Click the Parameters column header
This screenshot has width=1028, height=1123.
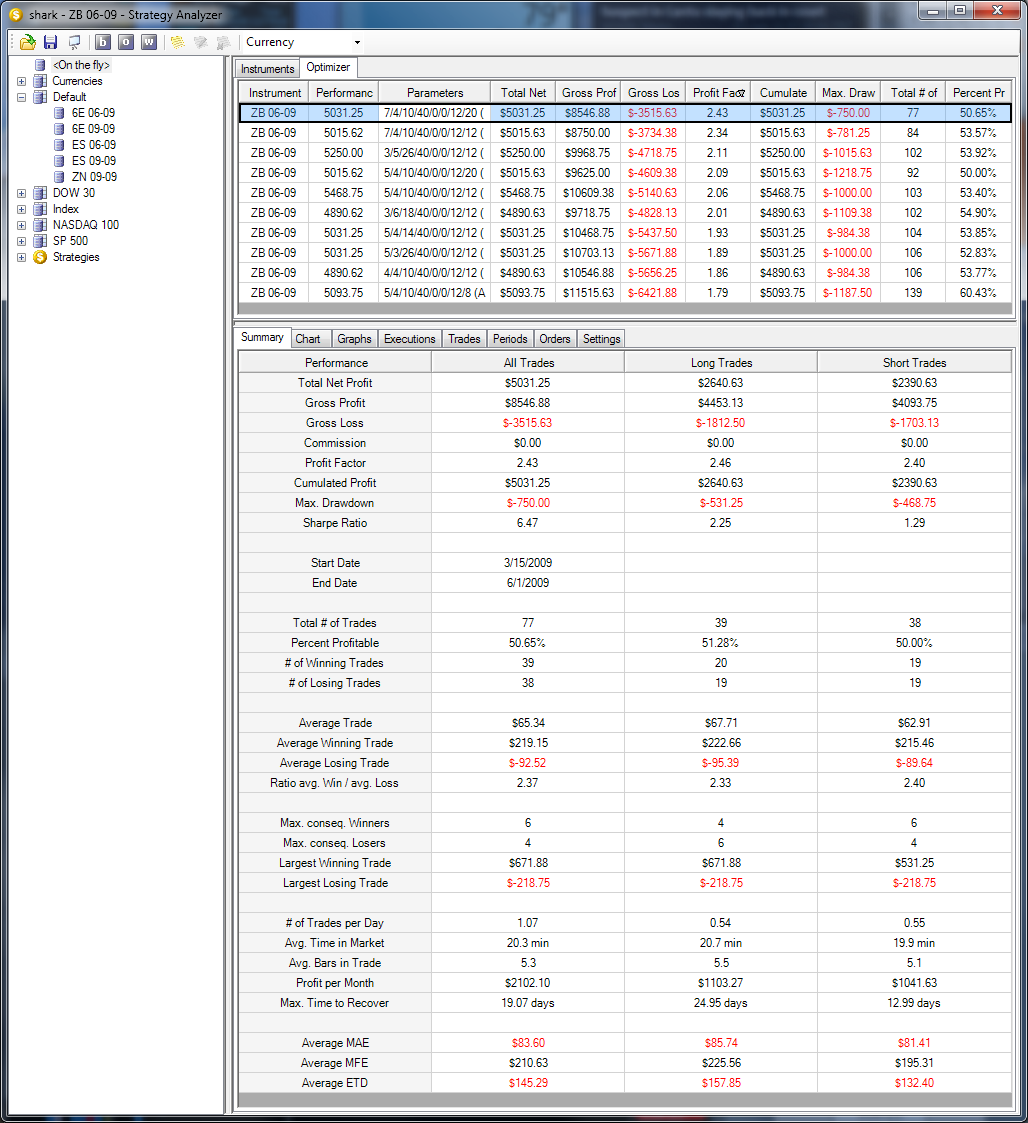(435, 93)
